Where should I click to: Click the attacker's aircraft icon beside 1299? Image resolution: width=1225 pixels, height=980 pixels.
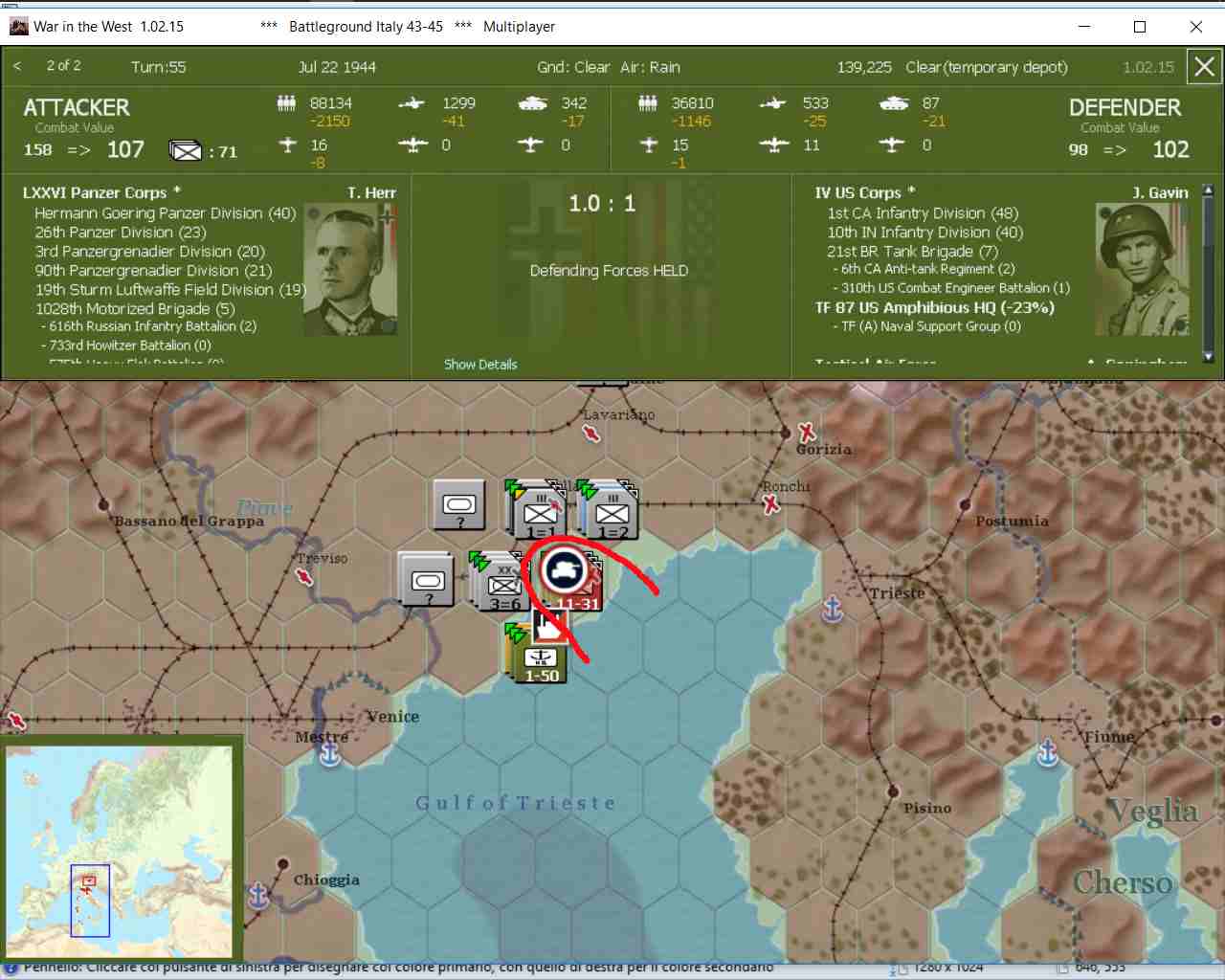tap(412, 103)
